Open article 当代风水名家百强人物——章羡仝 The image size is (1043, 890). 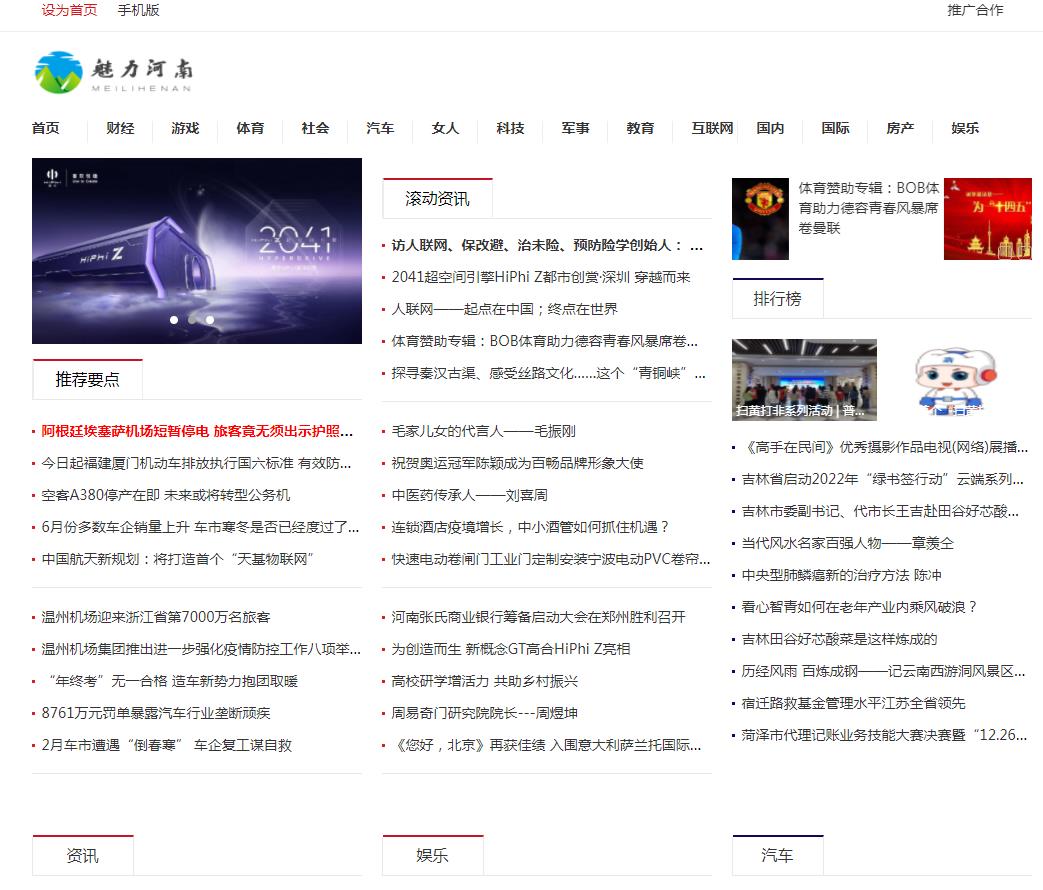848,543
